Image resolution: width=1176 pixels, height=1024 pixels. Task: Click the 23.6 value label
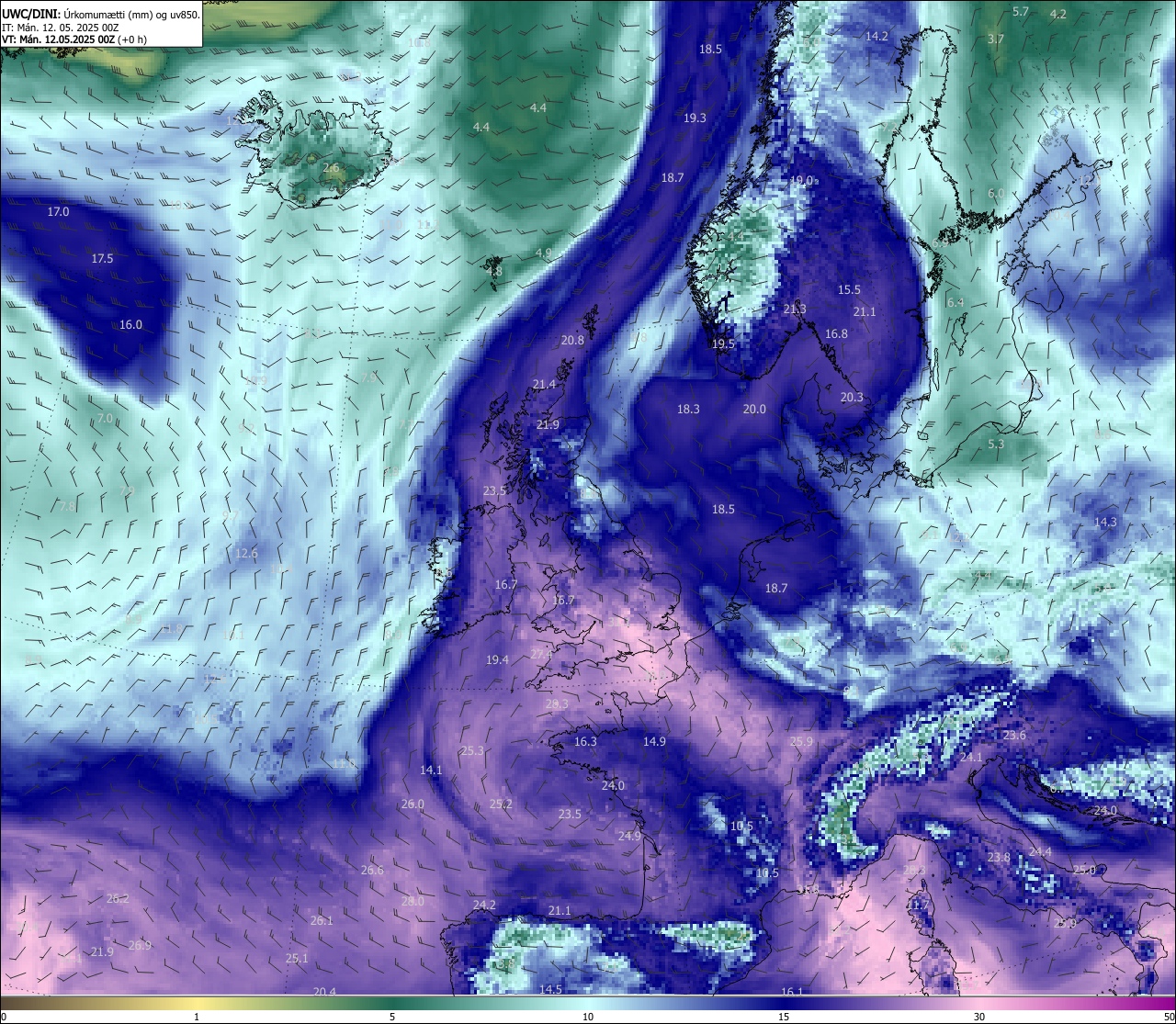[x=1014, y=737]
